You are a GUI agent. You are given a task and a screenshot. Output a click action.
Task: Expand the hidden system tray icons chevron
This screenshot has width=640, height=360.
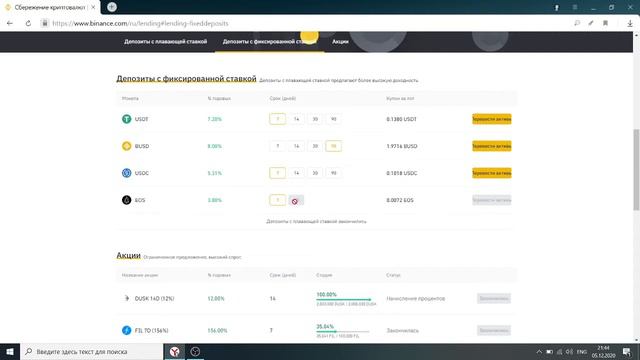coord(539,352)
